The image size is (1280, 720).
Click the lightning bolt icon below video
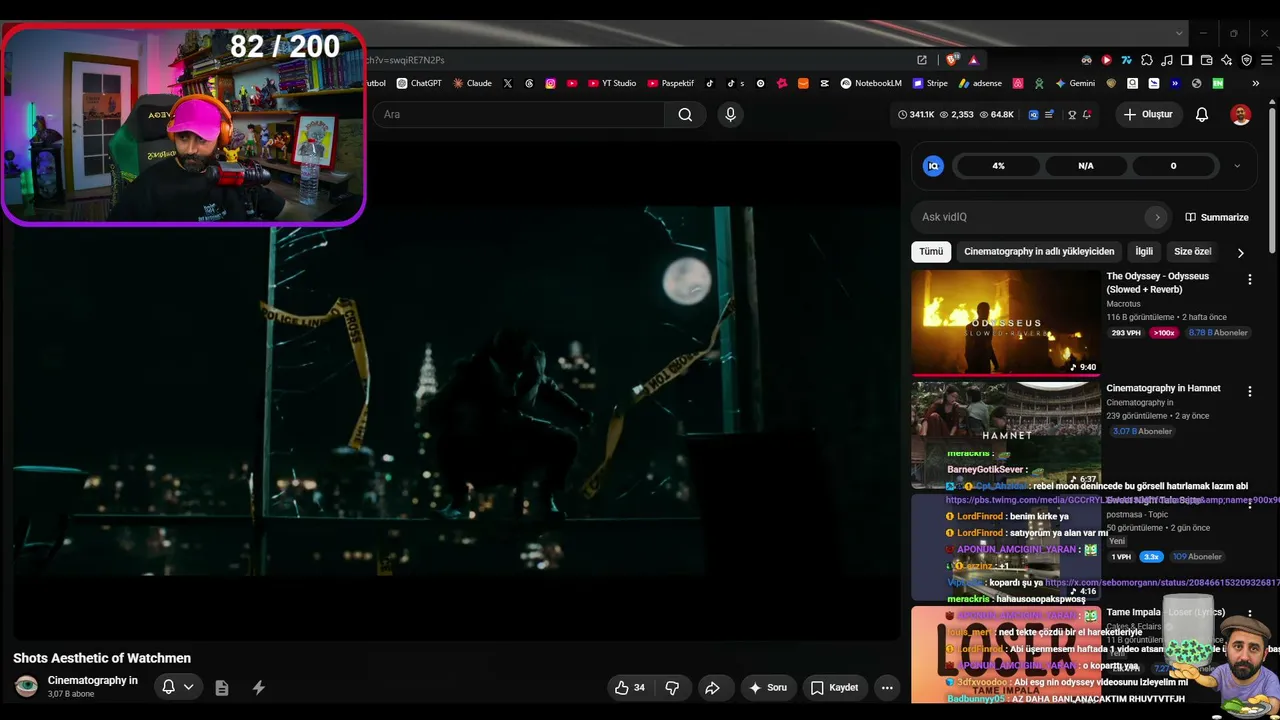258,688
